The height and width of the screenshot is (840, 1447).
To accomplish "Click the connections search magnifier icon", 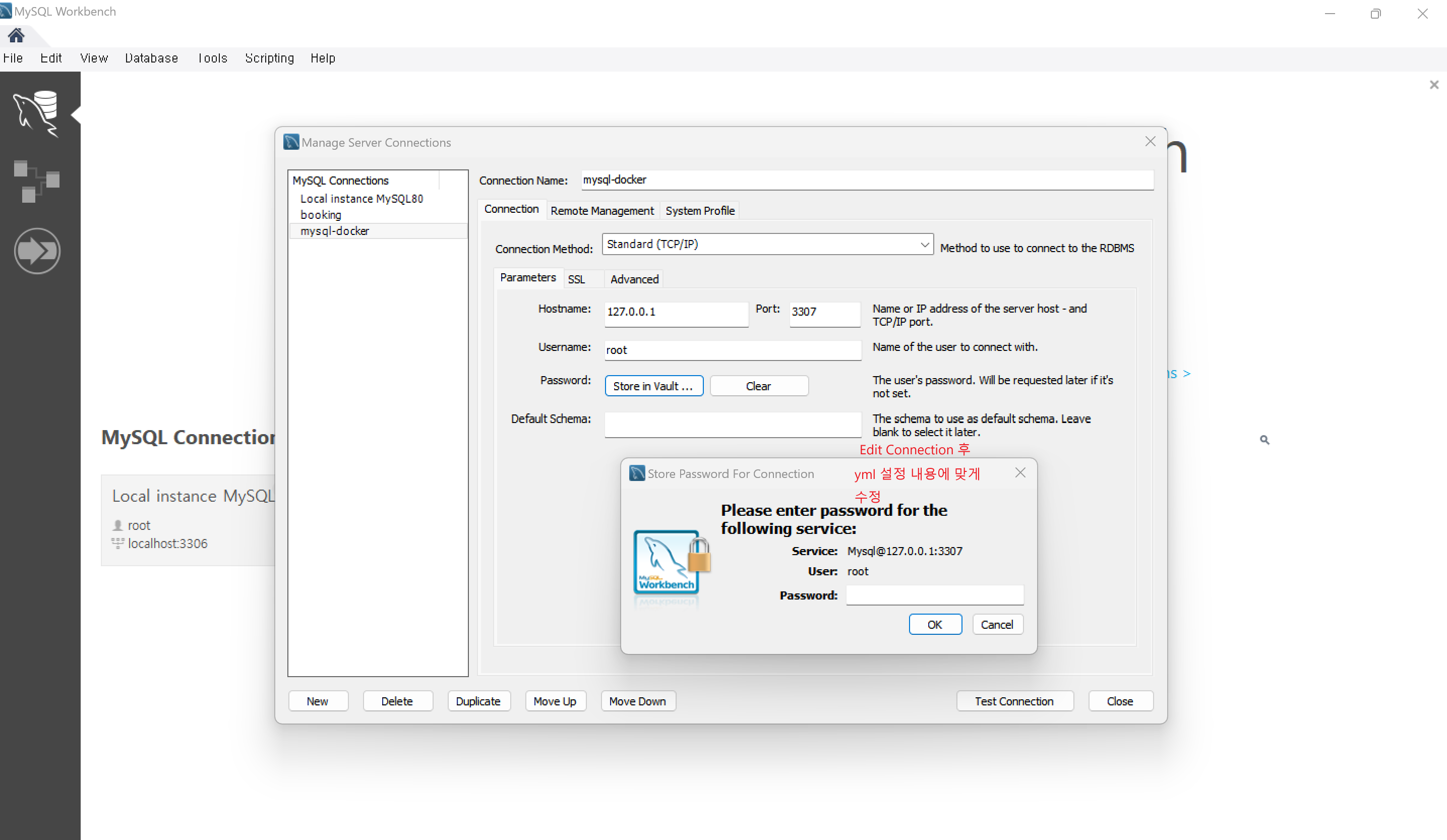I will pos(1264,440).
